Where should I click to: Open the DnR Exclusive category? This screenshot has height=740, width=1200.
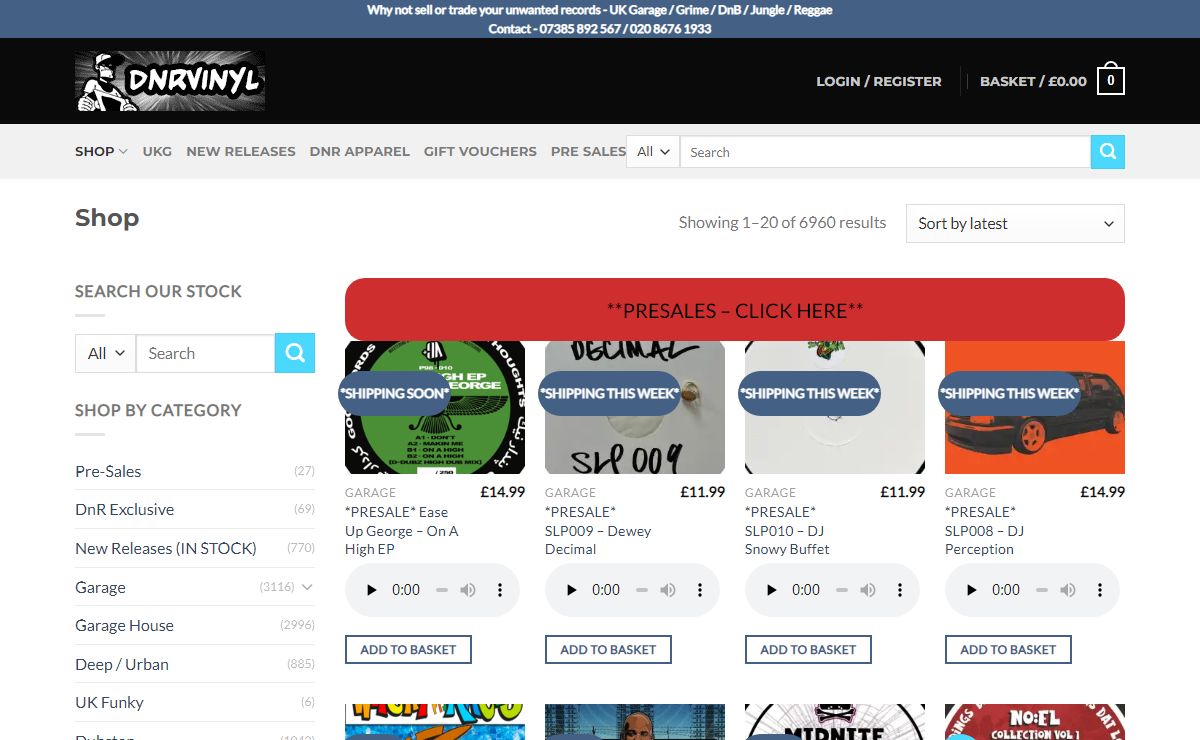point(124,509)
